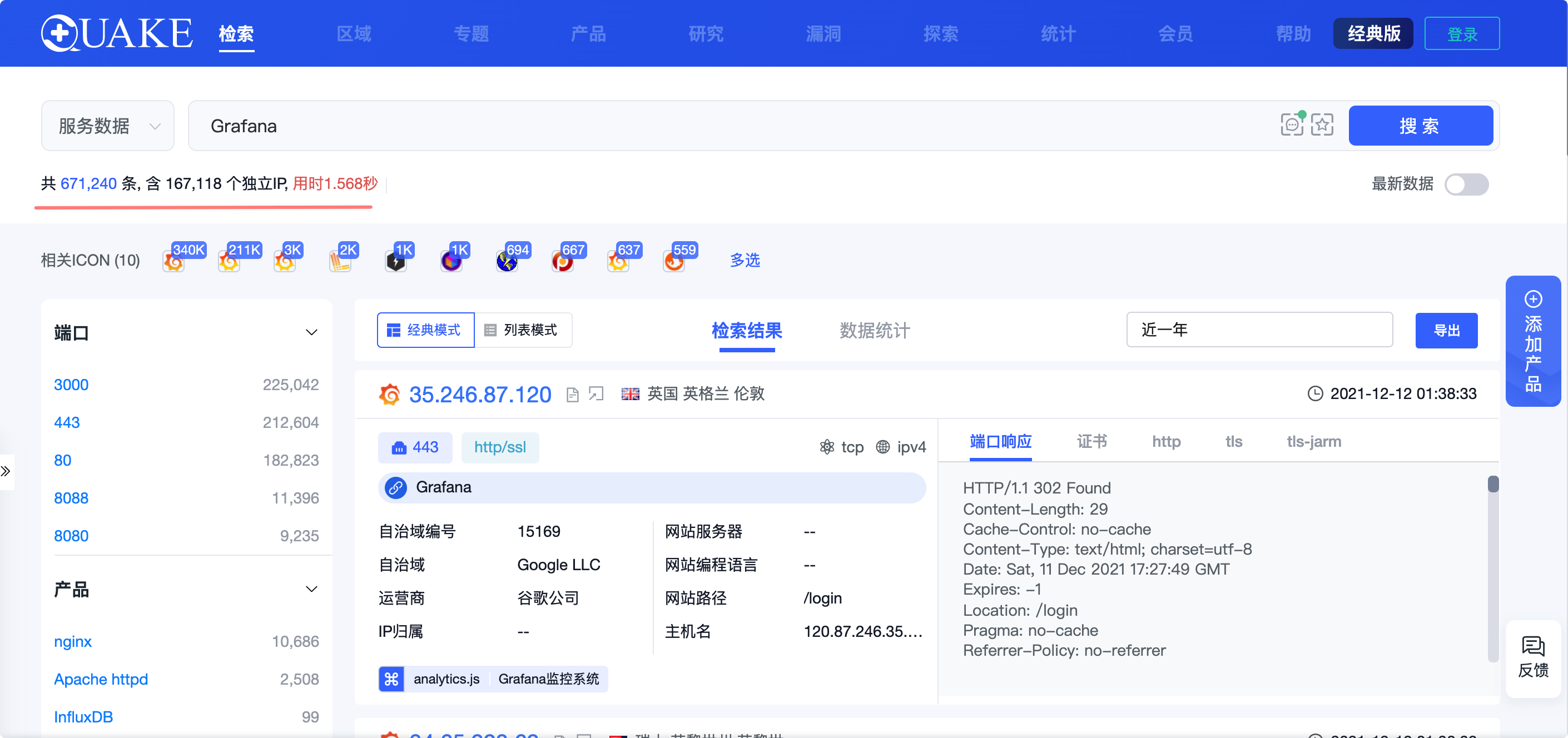
Task: Open the 近一年 time range dropdown
Action: (1259, 330)
